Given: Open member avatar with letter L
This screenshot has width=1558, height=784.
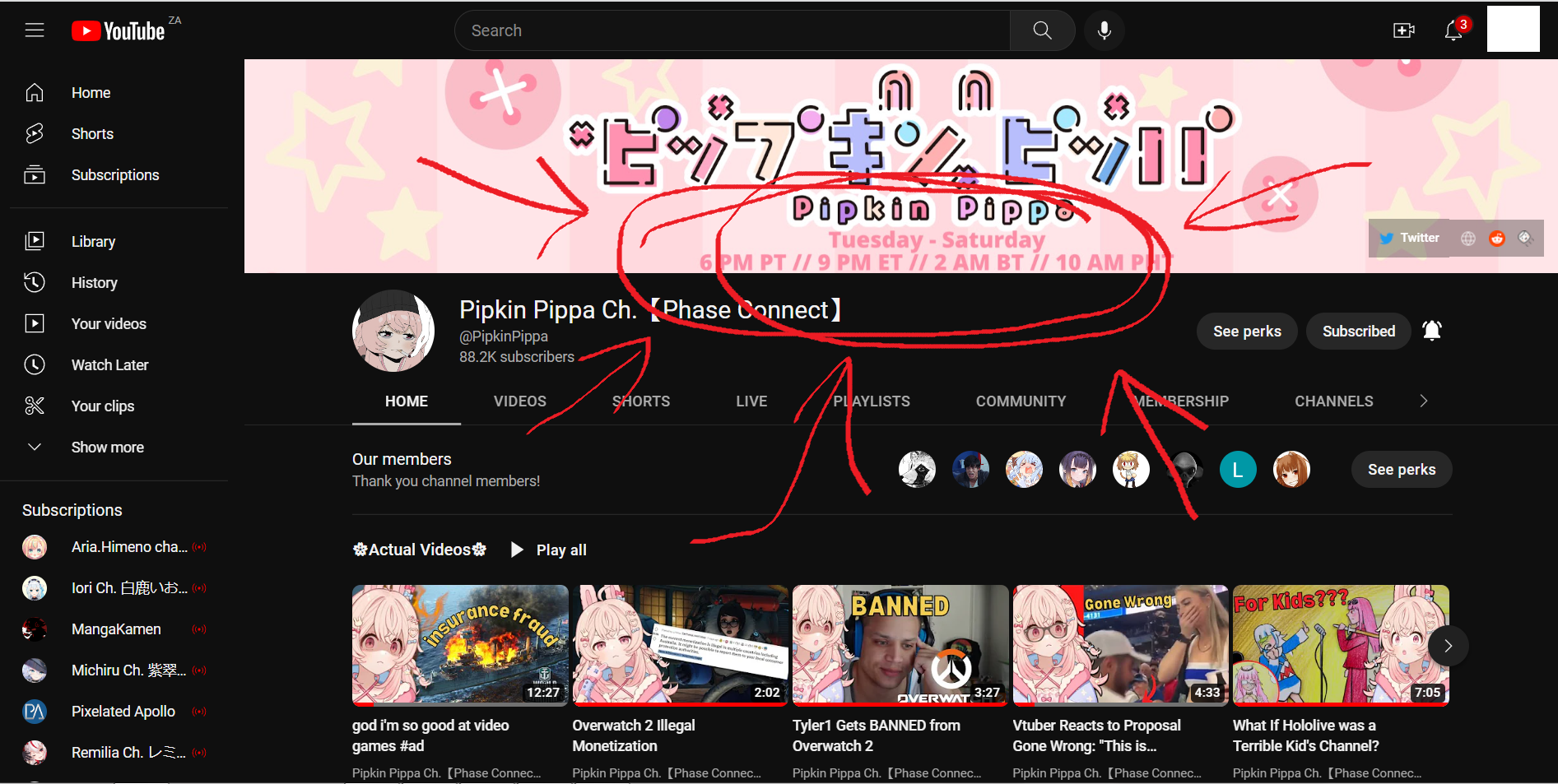Looking at the screenshot, I should [1238, 470].
